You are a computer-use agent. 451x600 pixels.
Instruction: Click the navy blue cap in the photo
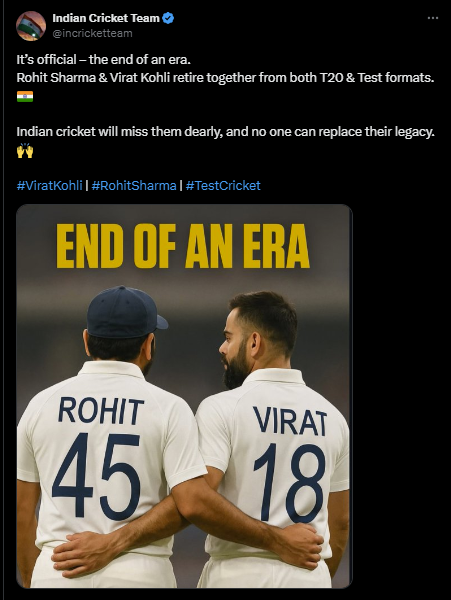127,313
